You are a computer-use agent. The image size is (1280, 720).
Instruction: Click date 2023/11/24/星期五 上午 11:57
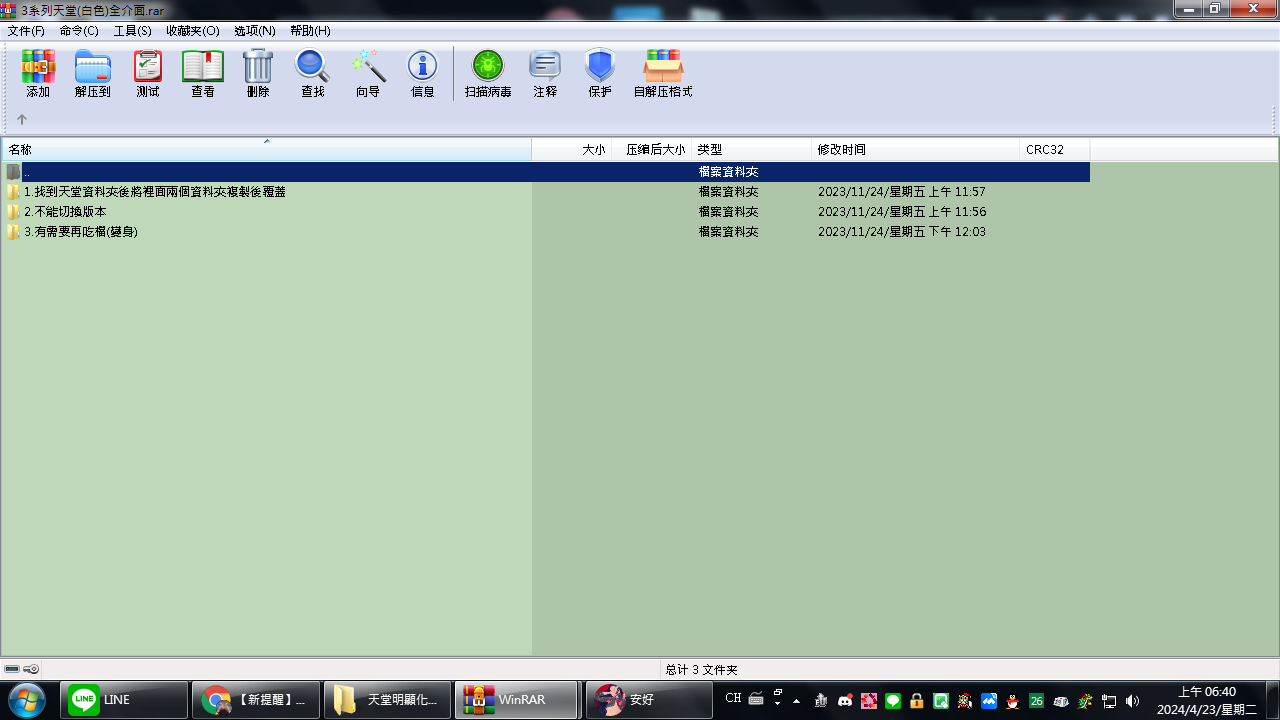click(902, 192)
